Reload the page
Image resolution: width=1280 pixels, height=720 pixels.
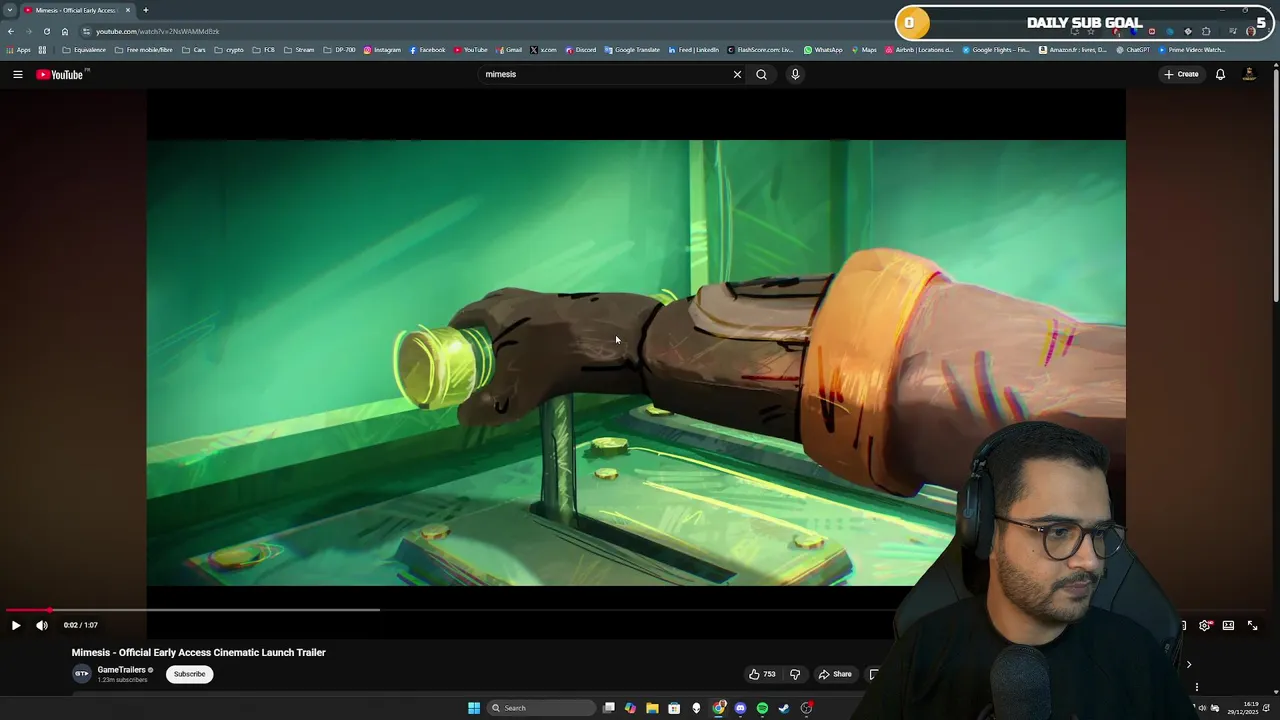tap(47, 31)
